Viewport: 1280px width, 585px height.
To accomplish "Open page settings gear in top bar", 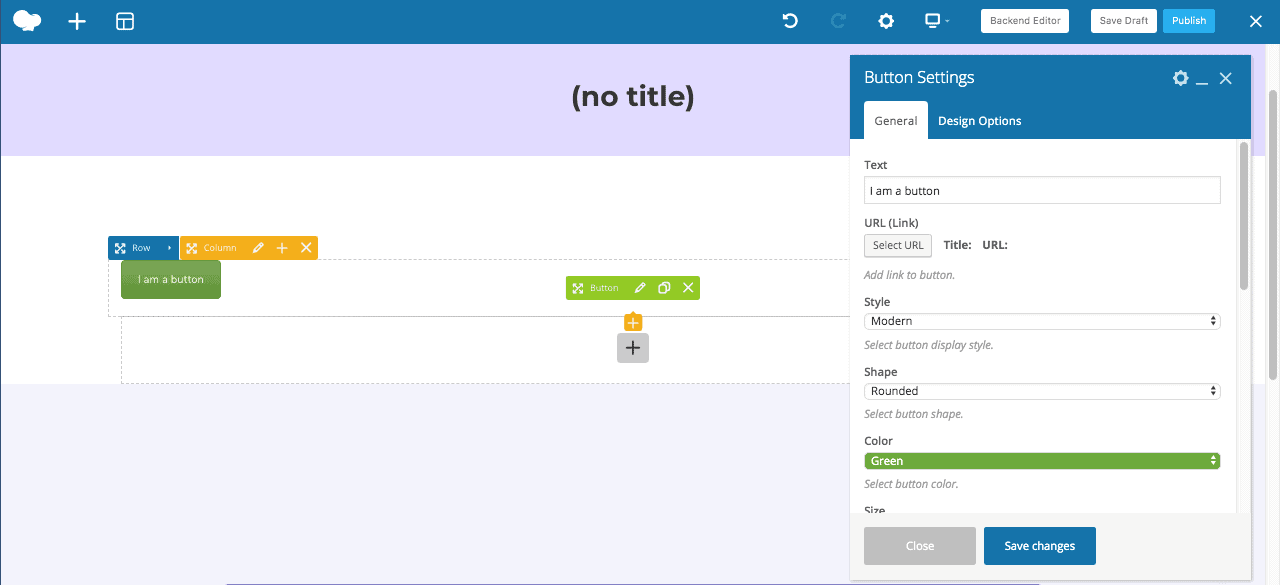I will pyautogui.click(x=885, y=21).
